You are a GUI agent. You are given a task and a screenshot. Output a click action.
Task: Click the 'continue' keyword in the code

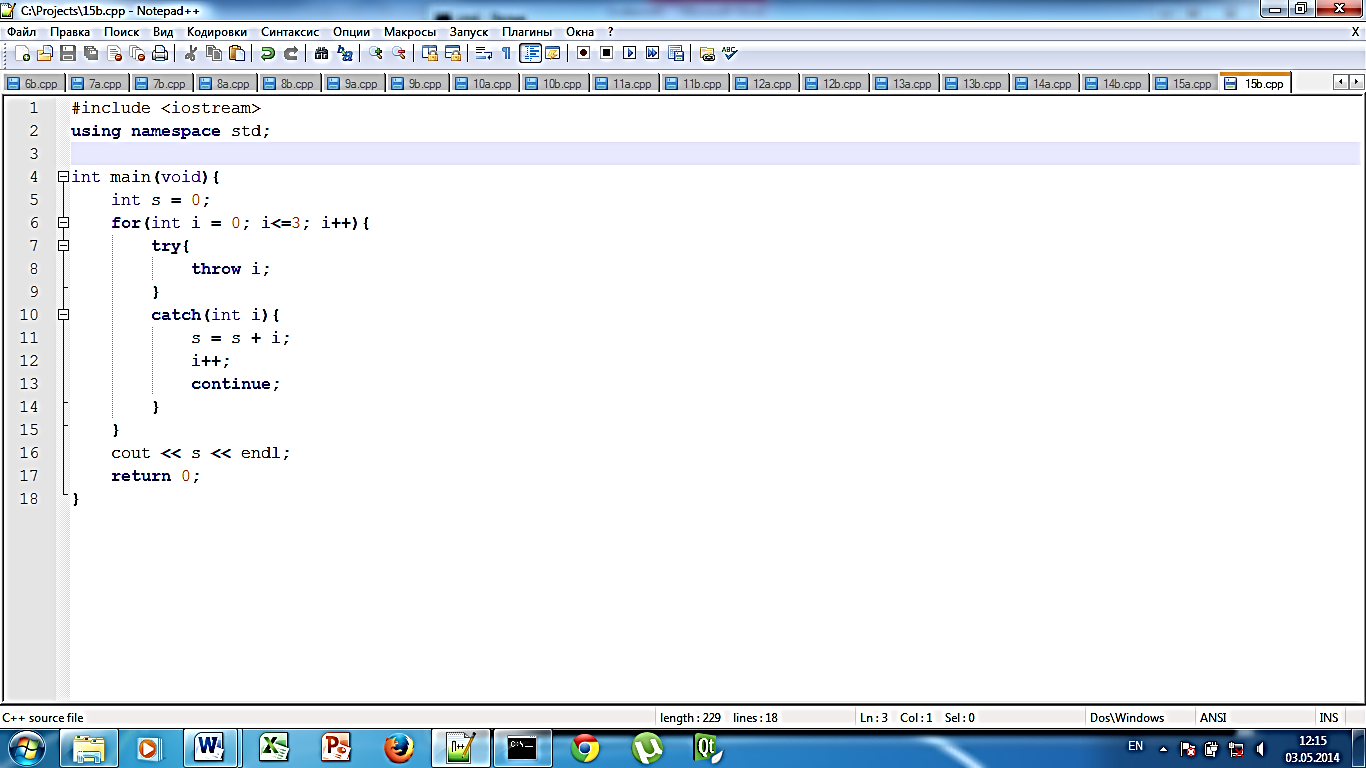point(231,383)
